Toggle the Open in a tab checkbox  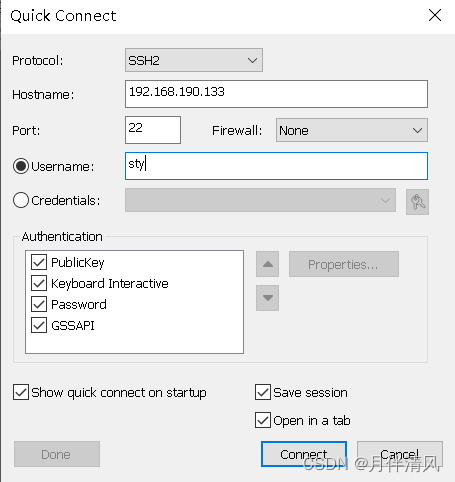[263, 420]
